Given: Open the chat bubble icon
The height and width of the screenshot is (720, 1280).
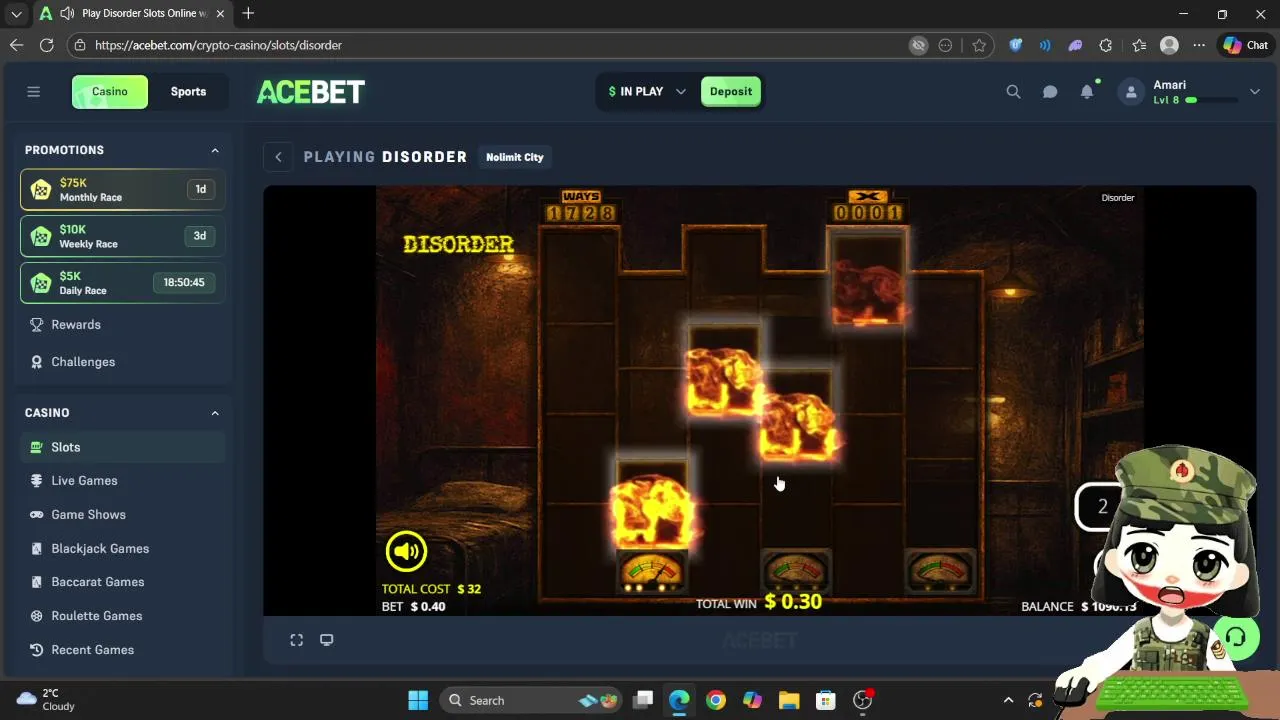Looking at the screenshot, I should [1050, 92].
